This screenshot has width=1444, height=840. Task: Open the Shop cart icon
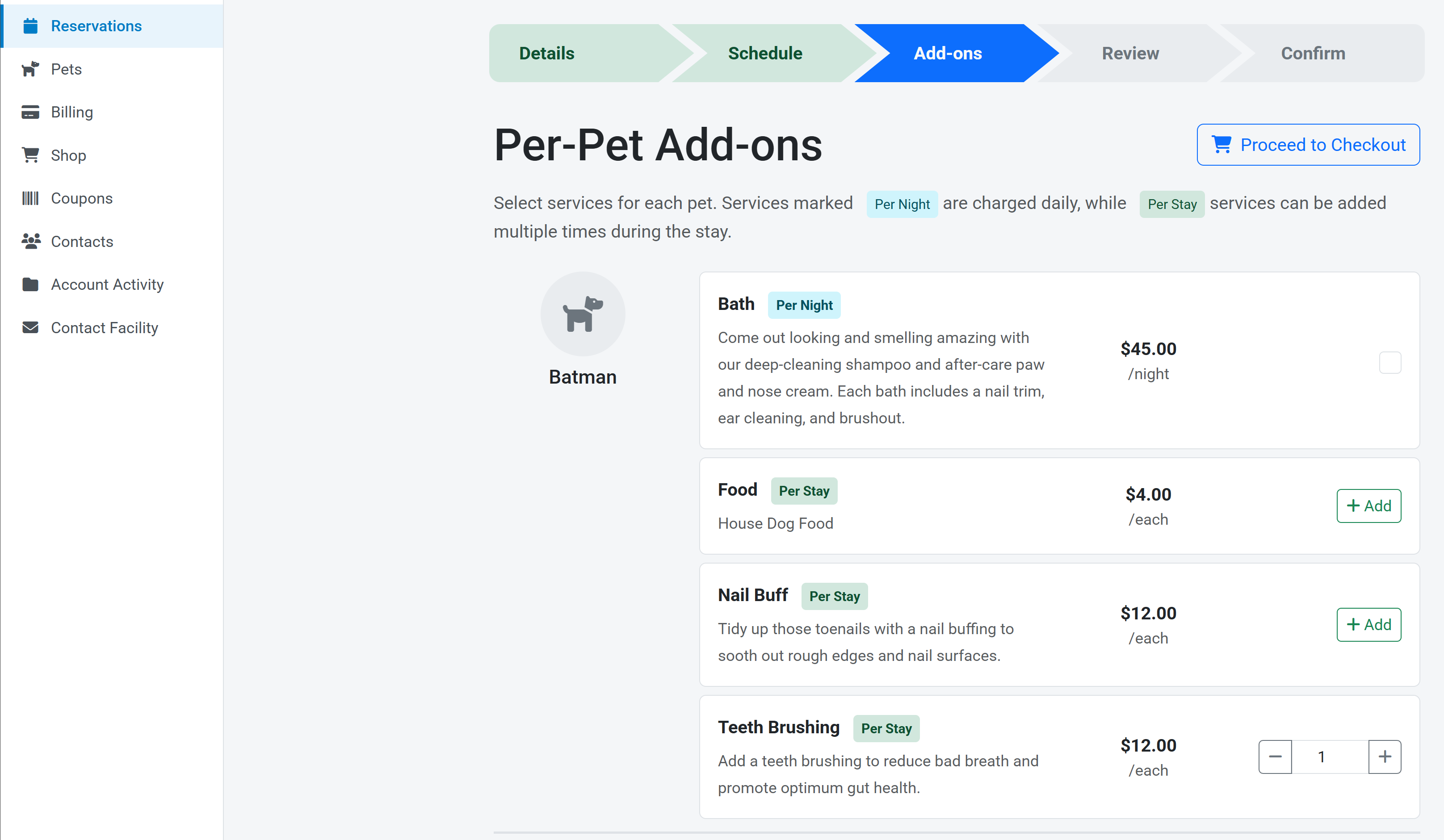(30, 155)
